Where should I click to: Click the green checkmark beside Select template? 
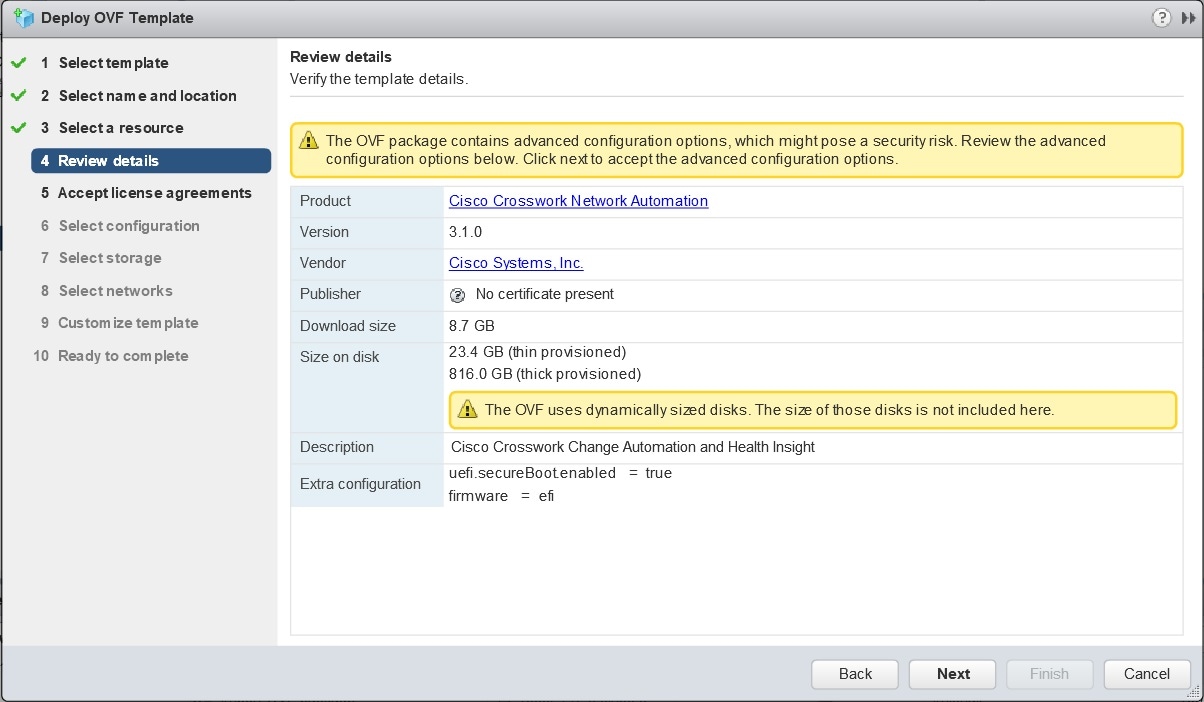[18, 63]
